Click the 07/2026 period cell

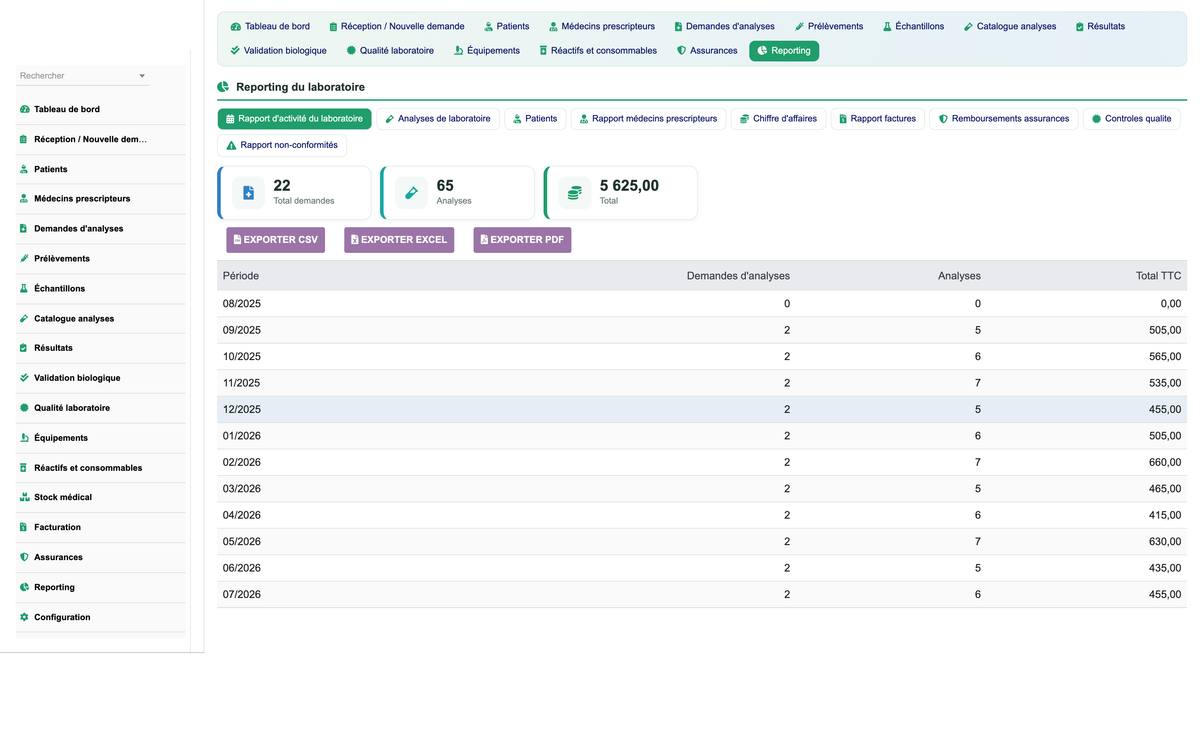pyautogui.click(x=242, y=594)
